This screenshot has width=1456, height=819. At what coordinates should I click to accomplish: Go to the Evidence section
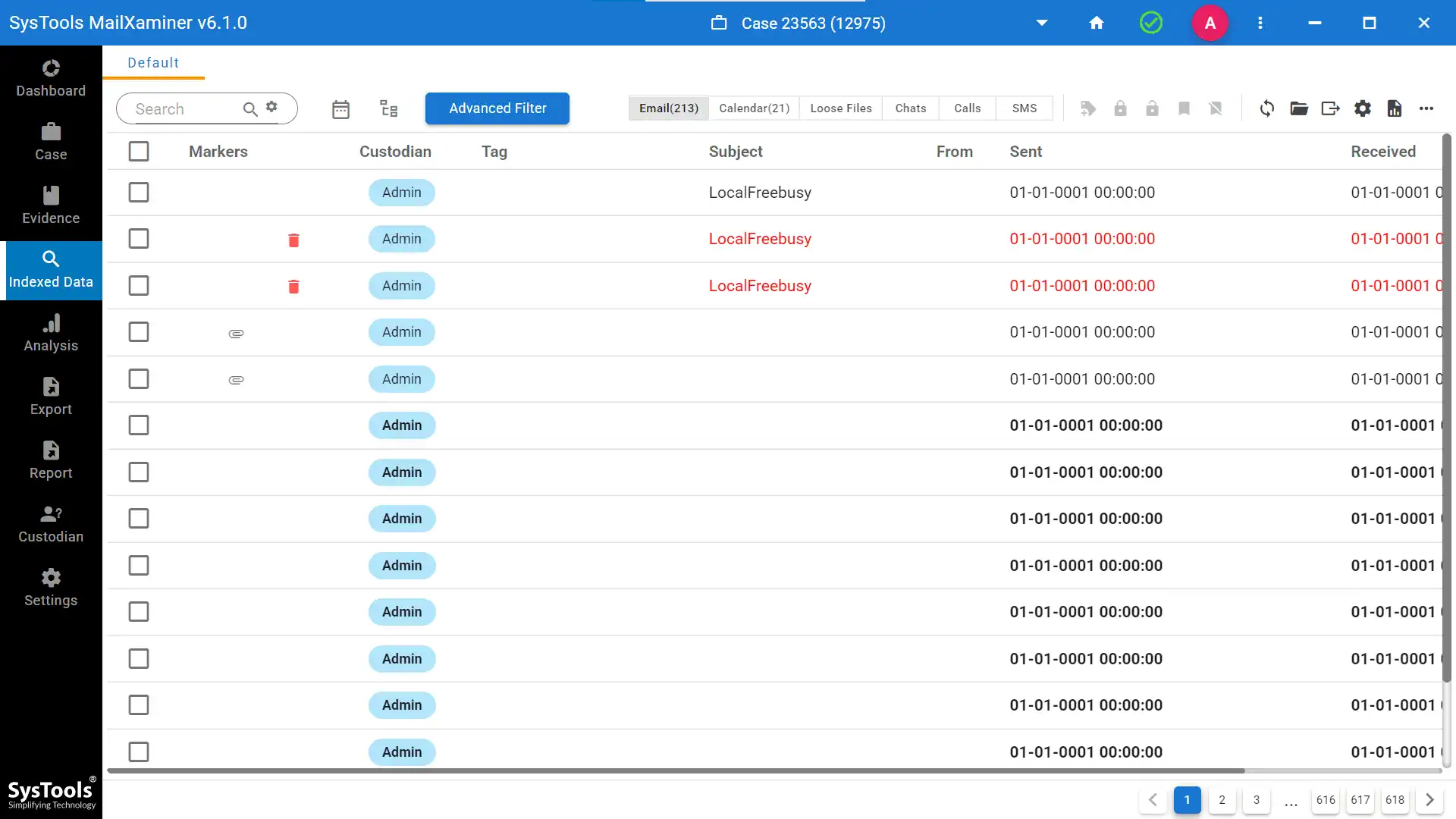pos(51,206)
